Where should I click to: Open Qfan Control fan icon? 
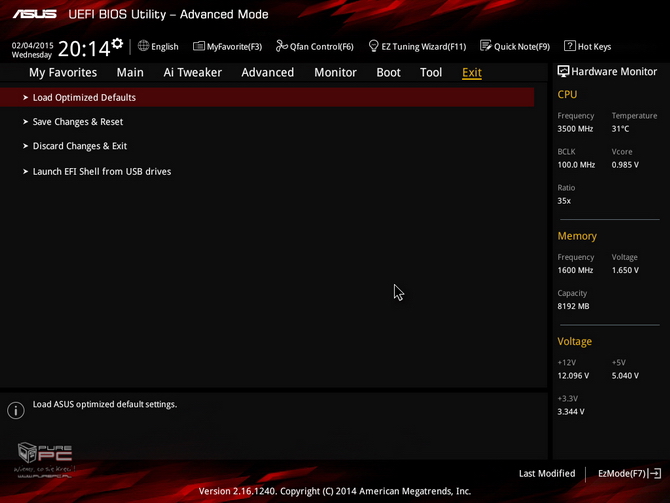282,46
